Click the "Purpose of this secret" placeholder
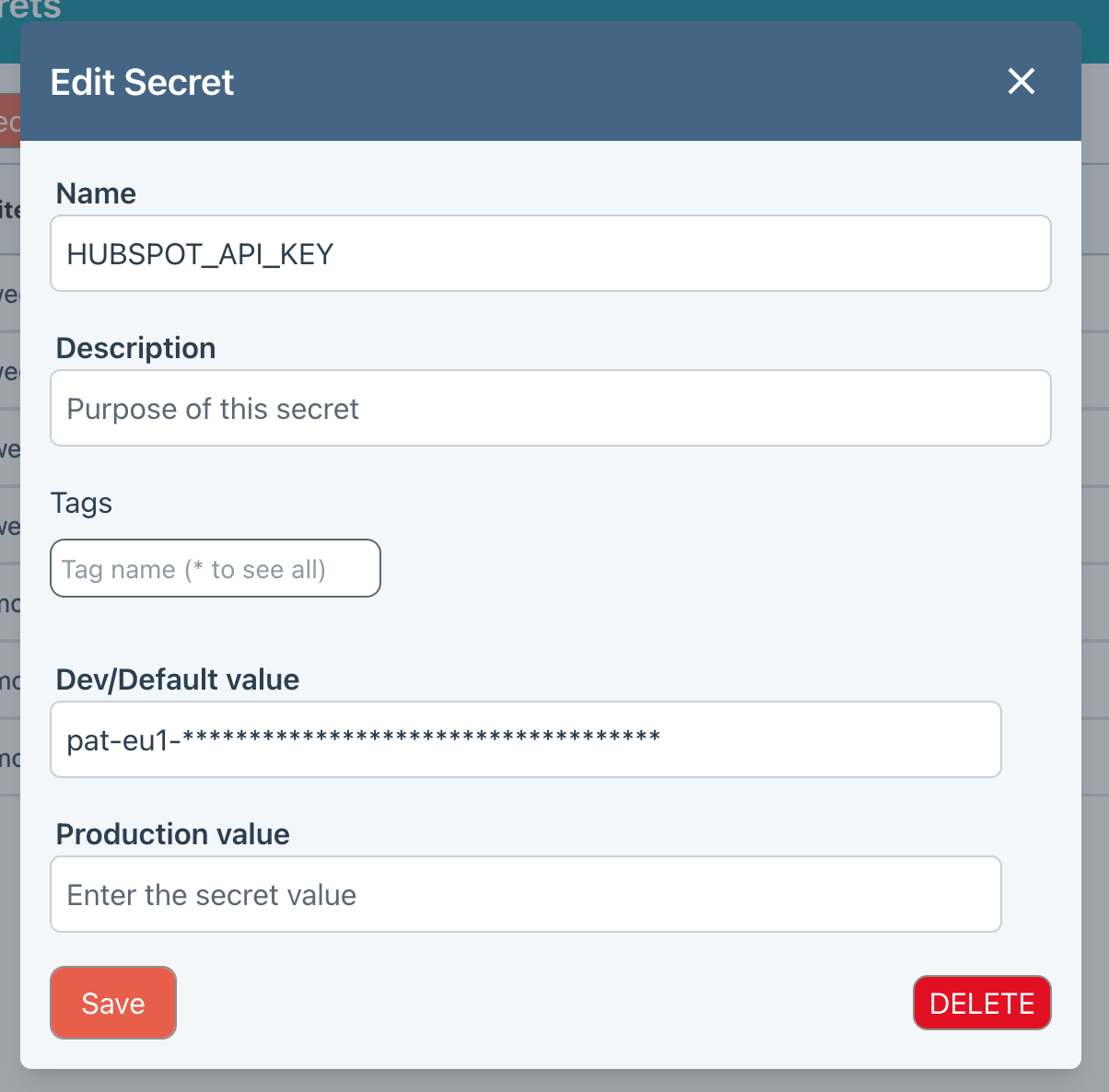The height and width of the screenshot is (1092, 1109). 213,409
